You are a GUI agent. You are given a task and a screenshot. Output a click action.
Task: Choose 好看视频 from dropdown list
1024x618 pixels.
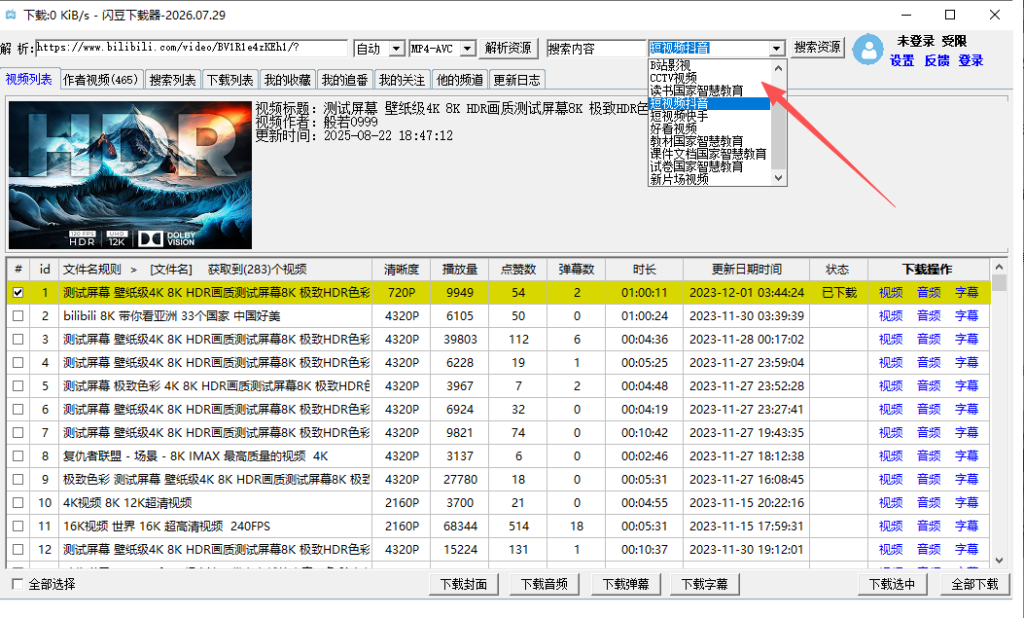pos(673,129)
